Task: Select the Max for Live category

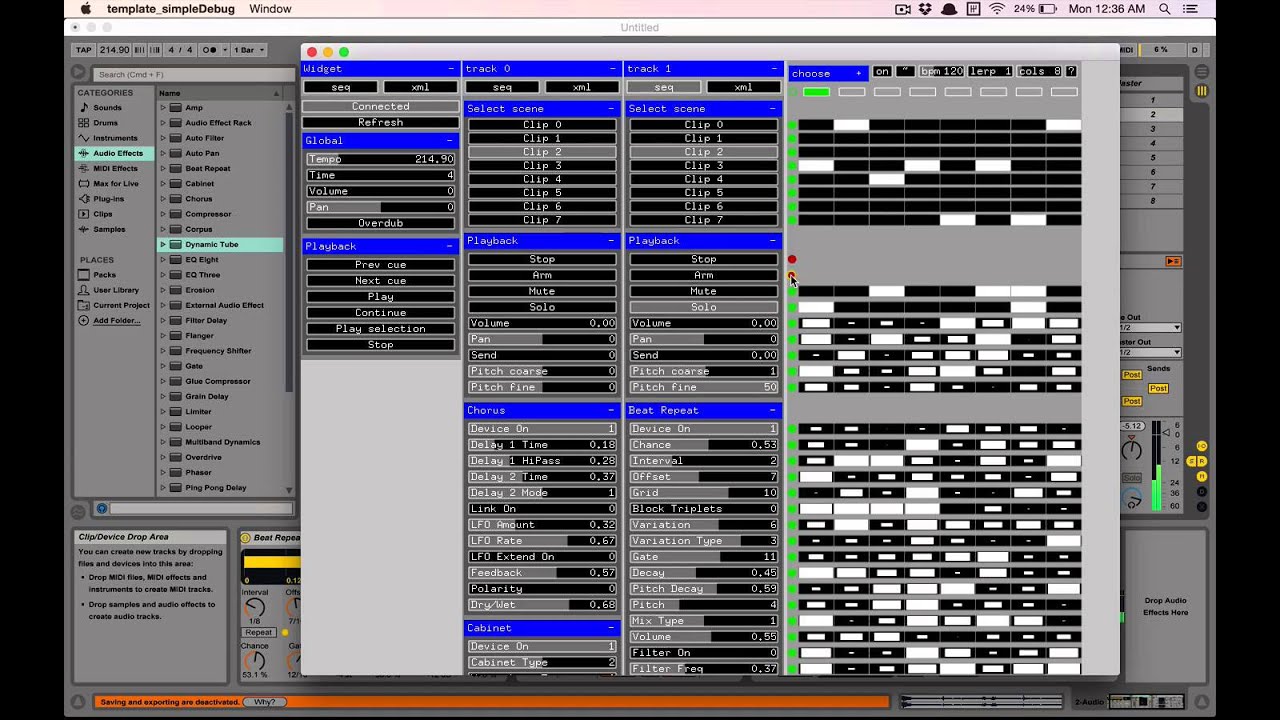Action: pos(116,183)
